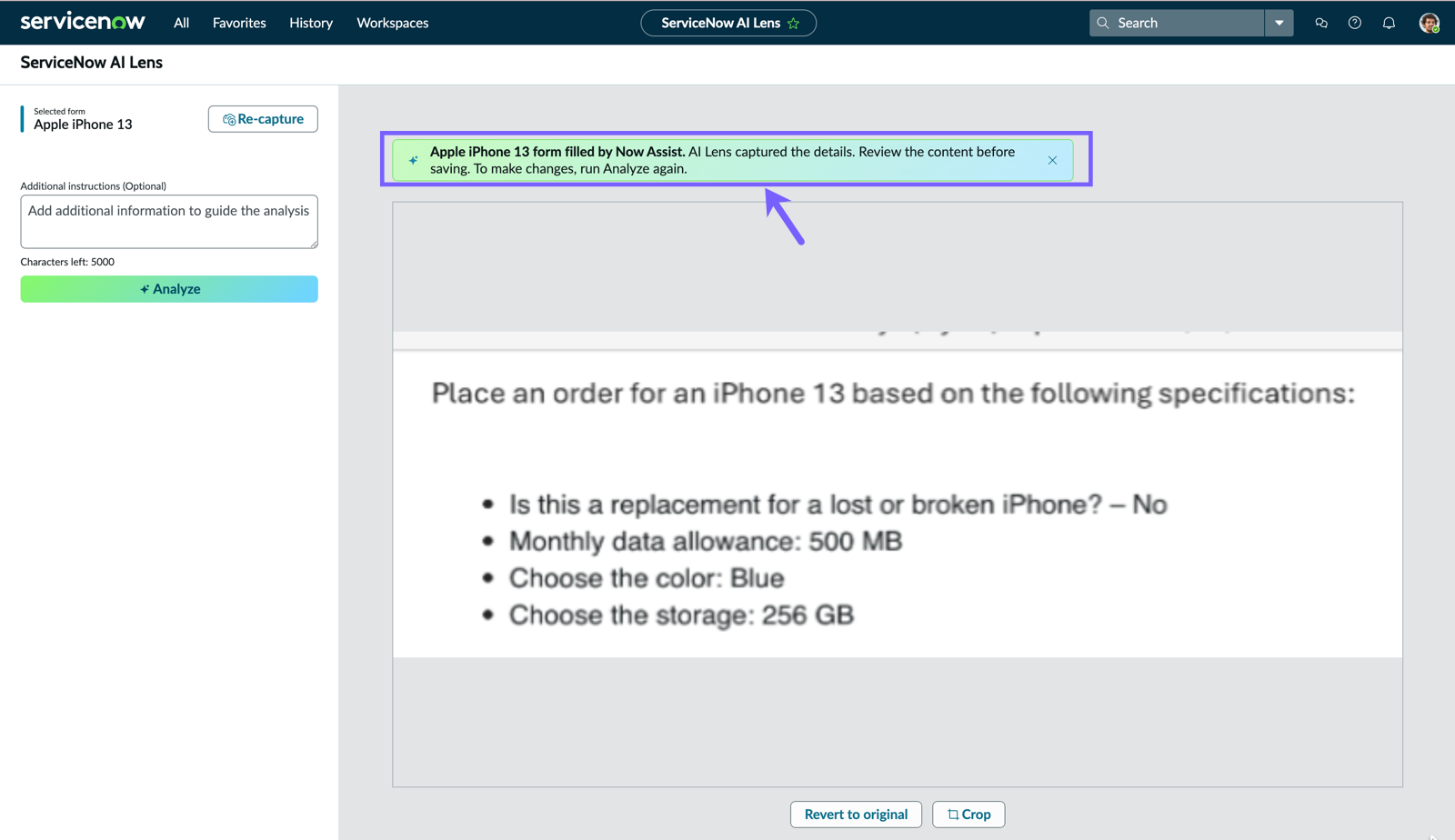Click the ServiceNow AI Lens title pill

tap(727, 23)
